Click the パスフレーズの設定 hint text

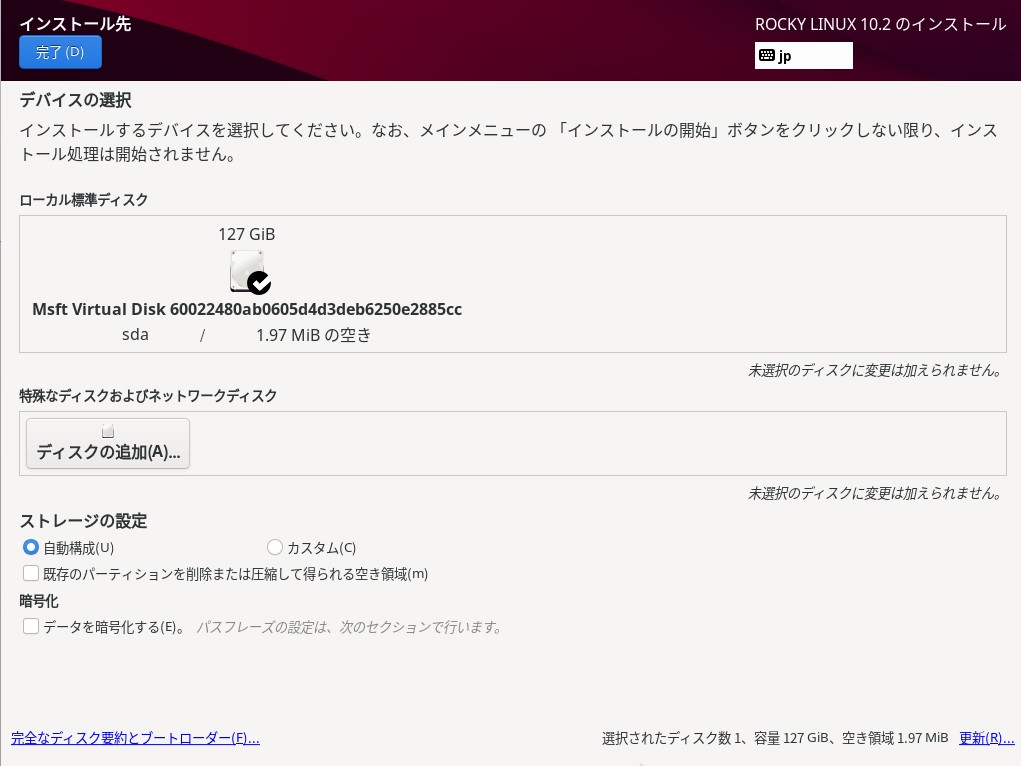pyautogui.click(x=350, y=627)
